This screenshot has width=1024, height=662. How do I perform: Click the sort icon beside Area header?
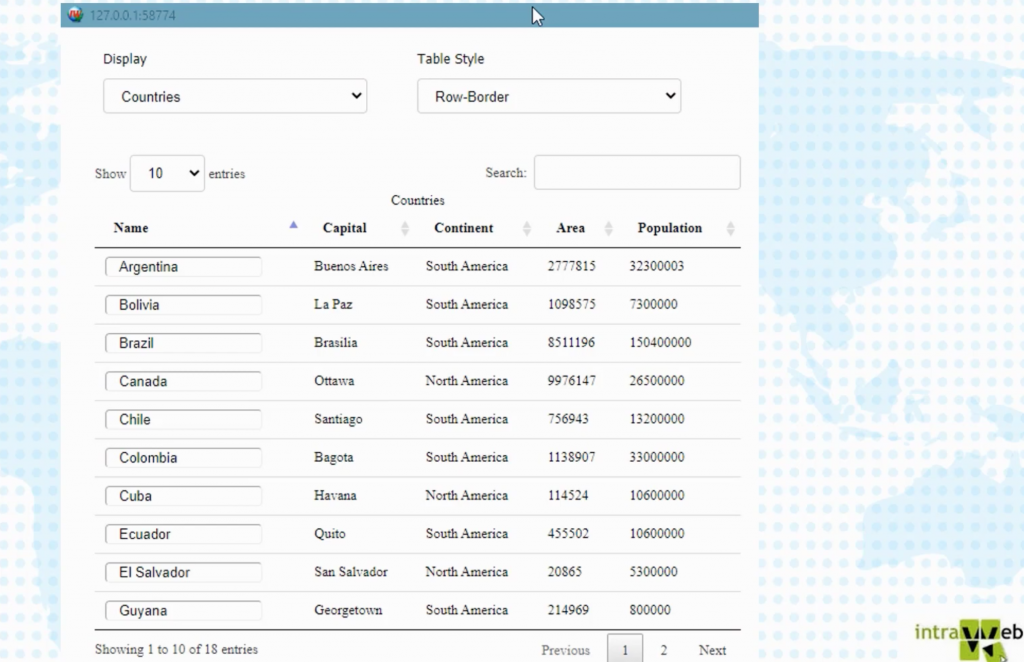coord(608,229)
